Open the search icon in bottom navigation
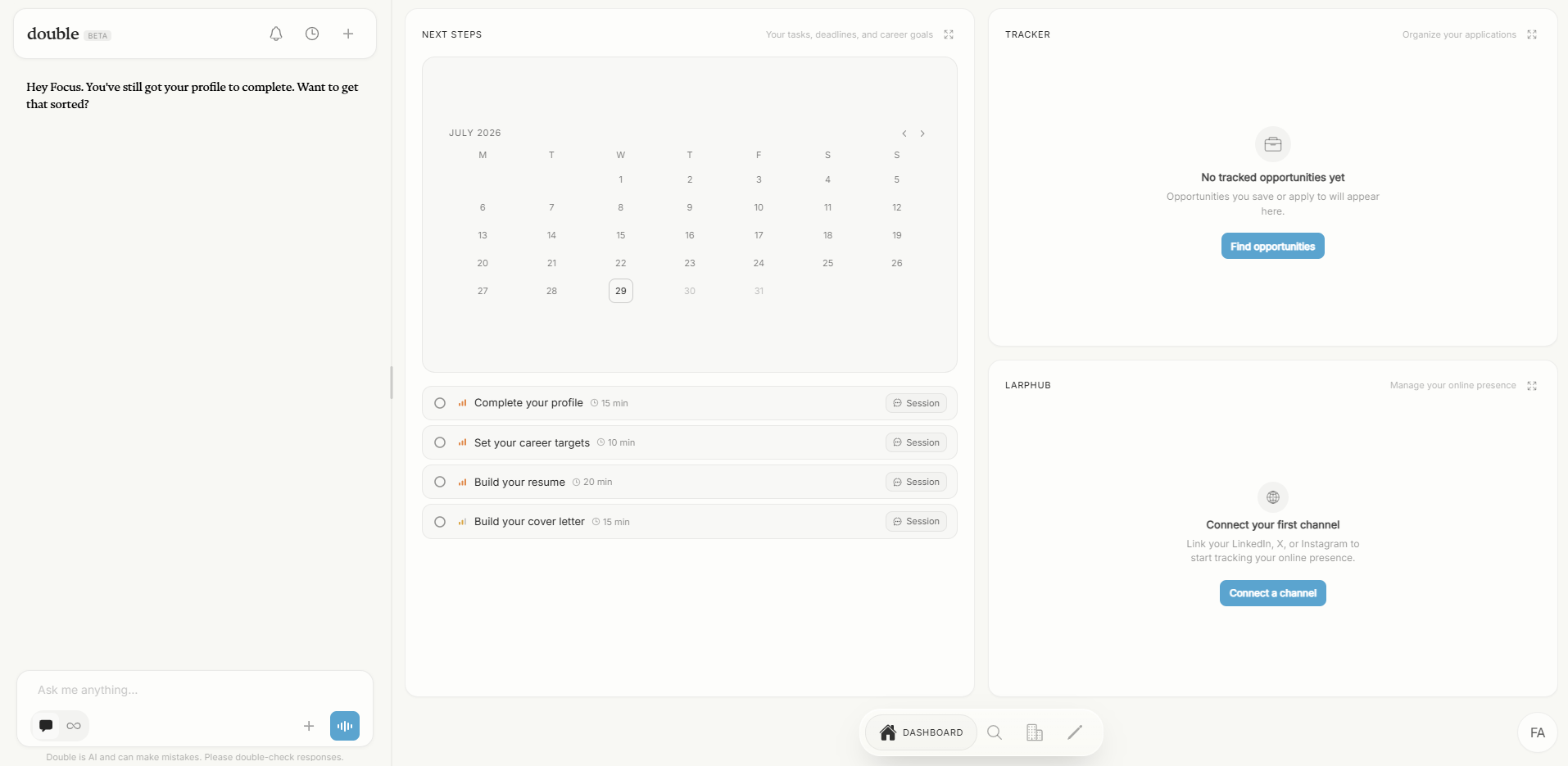 [995, 732]
